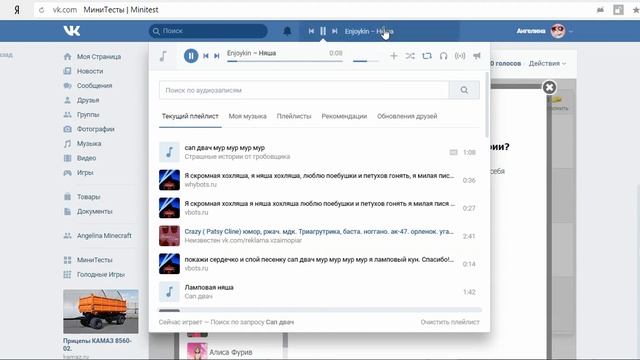640x360 pixels.
Task: Play the Crazy (Patsy Cline) track
Action: (x=319, y=236)
